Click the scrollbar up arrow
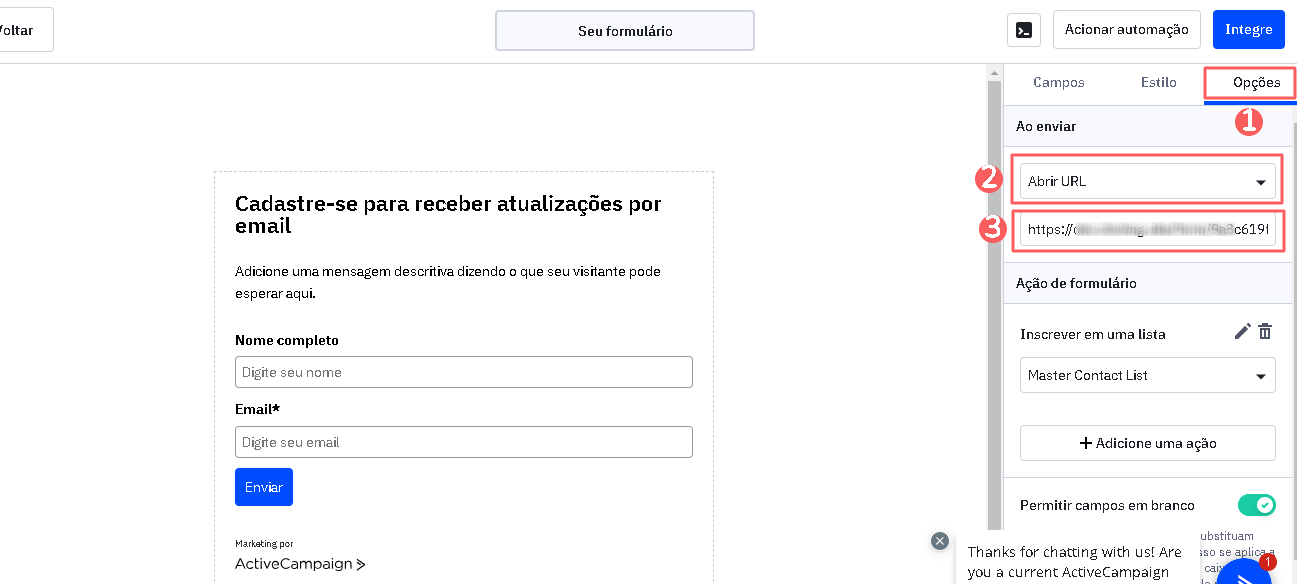This screenshot has height=584, width=1302. tap(994, 75)
